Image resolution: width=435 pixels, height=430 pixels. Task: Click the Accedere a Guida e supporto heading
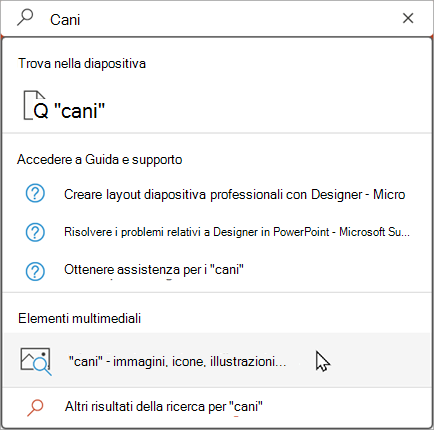tap(100, 159)
